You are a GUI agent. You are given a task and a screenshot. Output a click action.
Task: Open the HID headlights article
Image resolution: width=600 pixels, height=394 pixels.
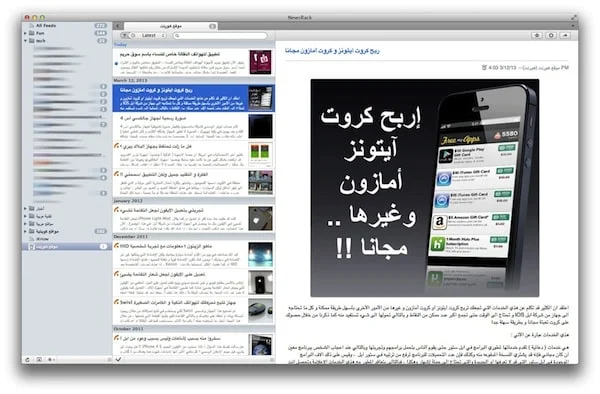(x=194, y=254)
